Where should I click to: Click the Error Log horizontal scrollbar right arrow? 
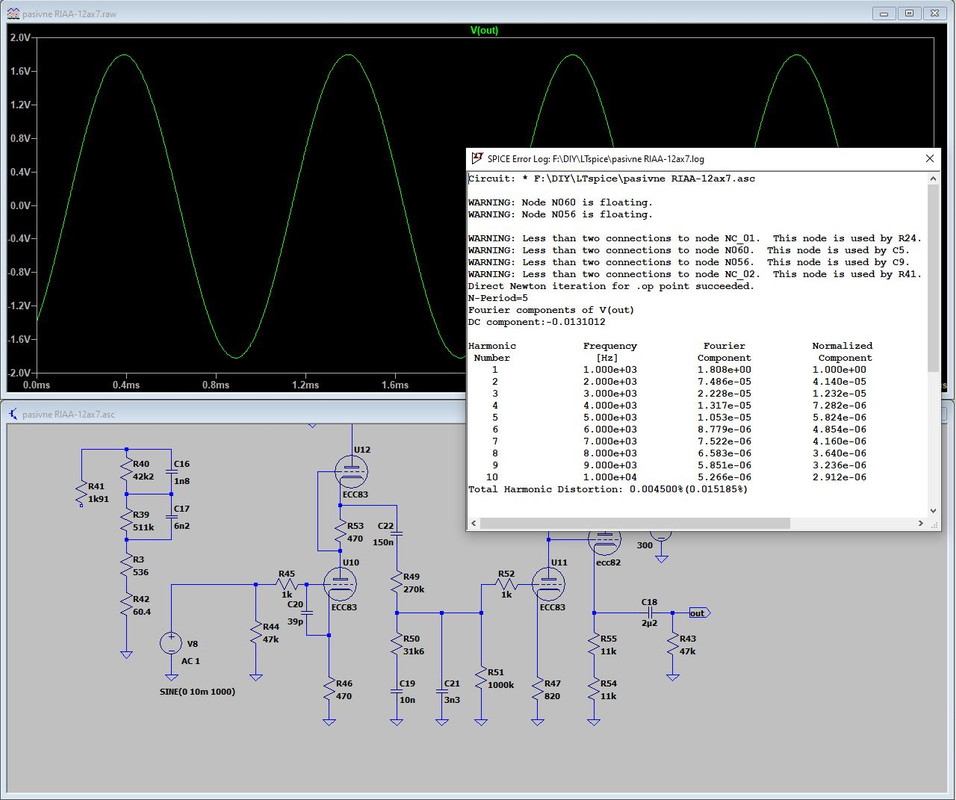coord(921,523)
